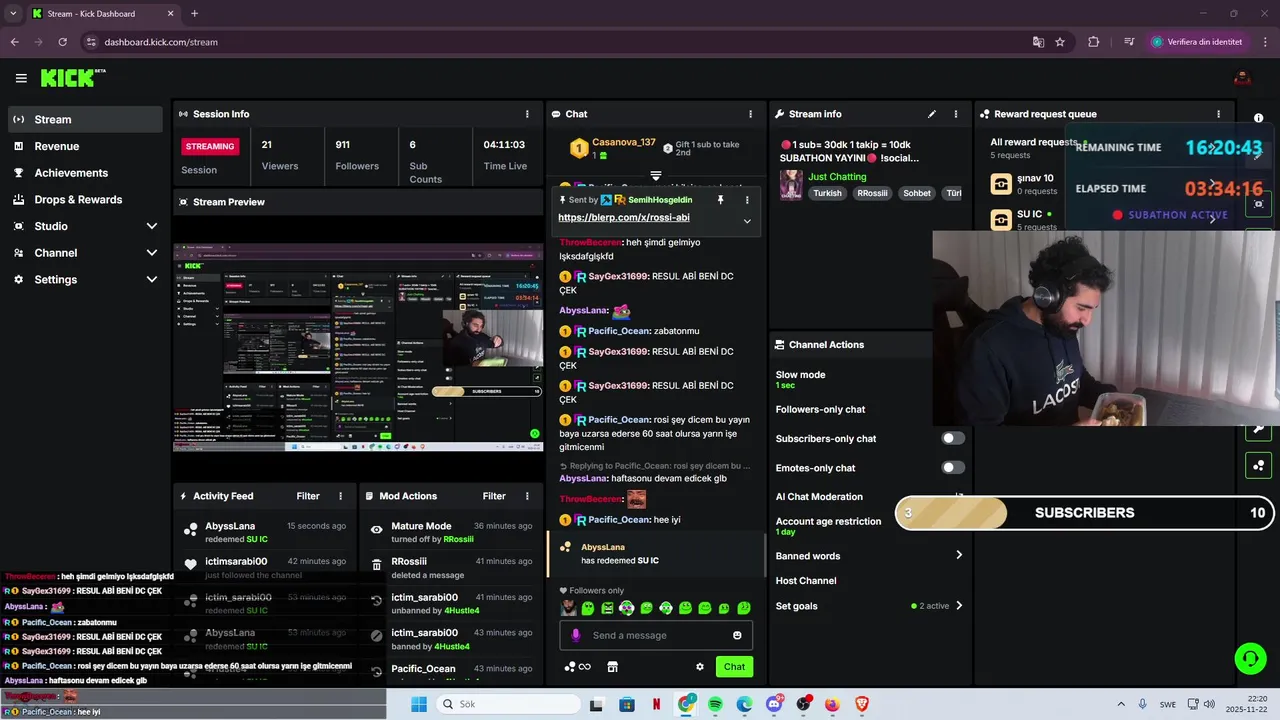
Task: Open AI Chat Moderation setting
Action: click(819, 497)
